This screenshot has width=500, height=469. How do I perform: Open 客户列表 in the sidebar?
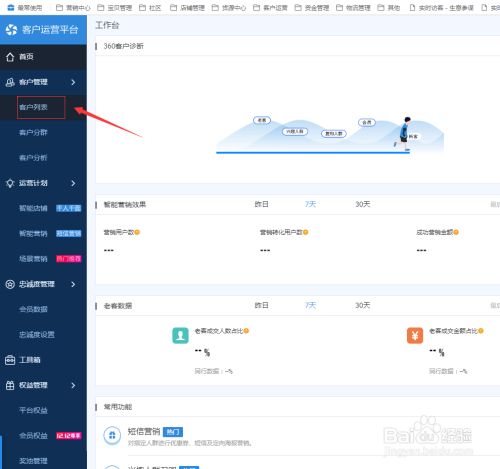click(x=33, y=107)
